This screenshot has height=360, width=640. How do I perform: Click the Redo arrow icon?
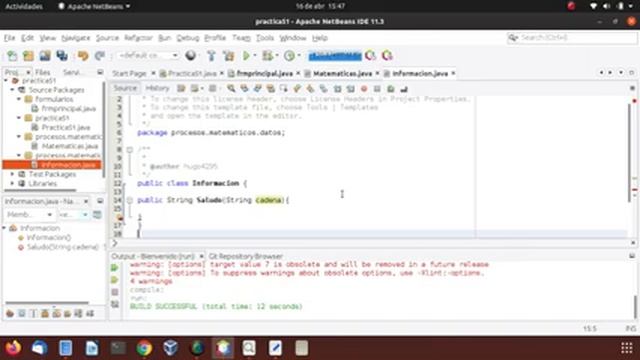click(100, 56)
